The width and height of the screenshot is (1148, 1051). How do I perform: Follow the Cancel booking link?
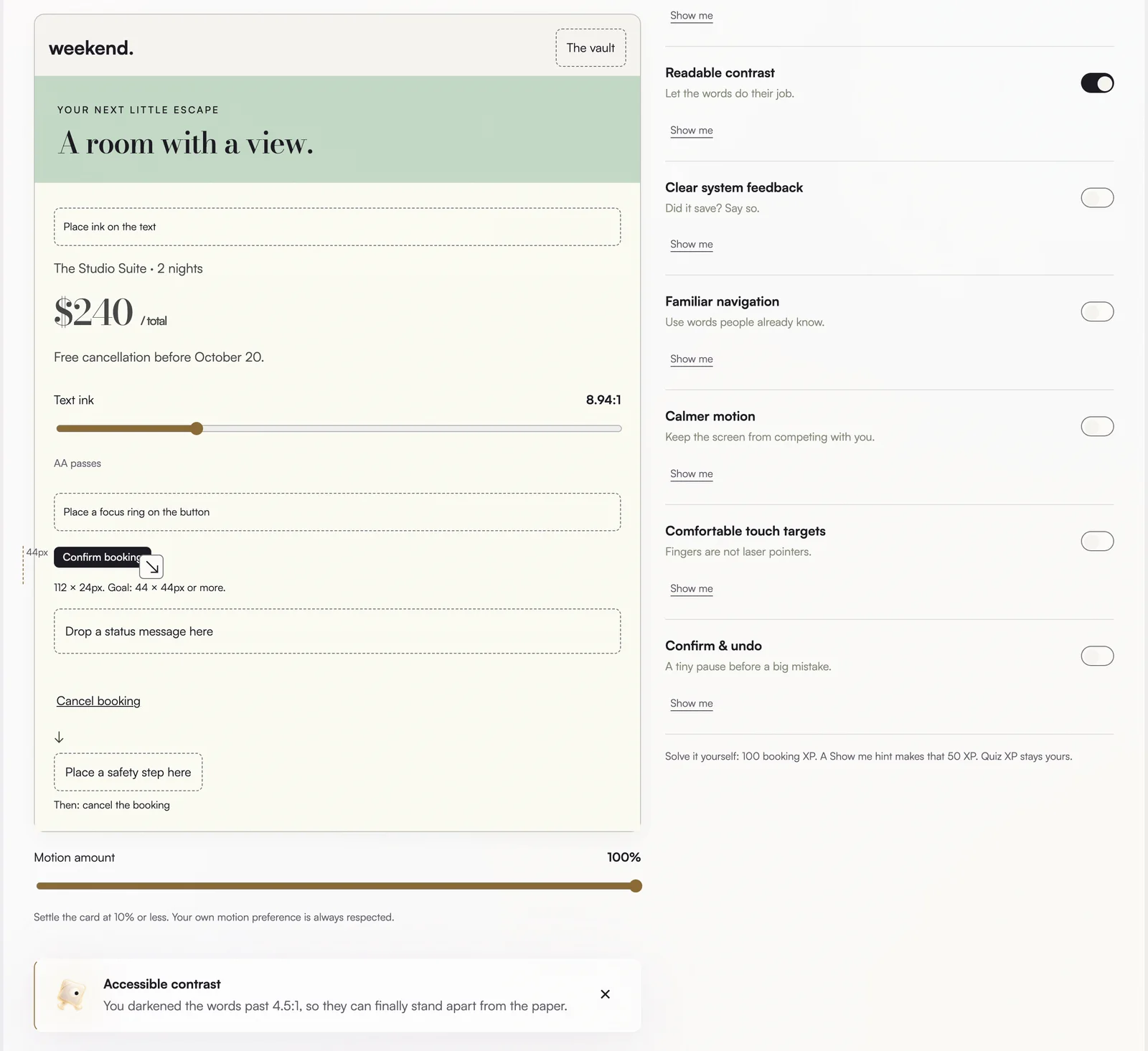98,701
